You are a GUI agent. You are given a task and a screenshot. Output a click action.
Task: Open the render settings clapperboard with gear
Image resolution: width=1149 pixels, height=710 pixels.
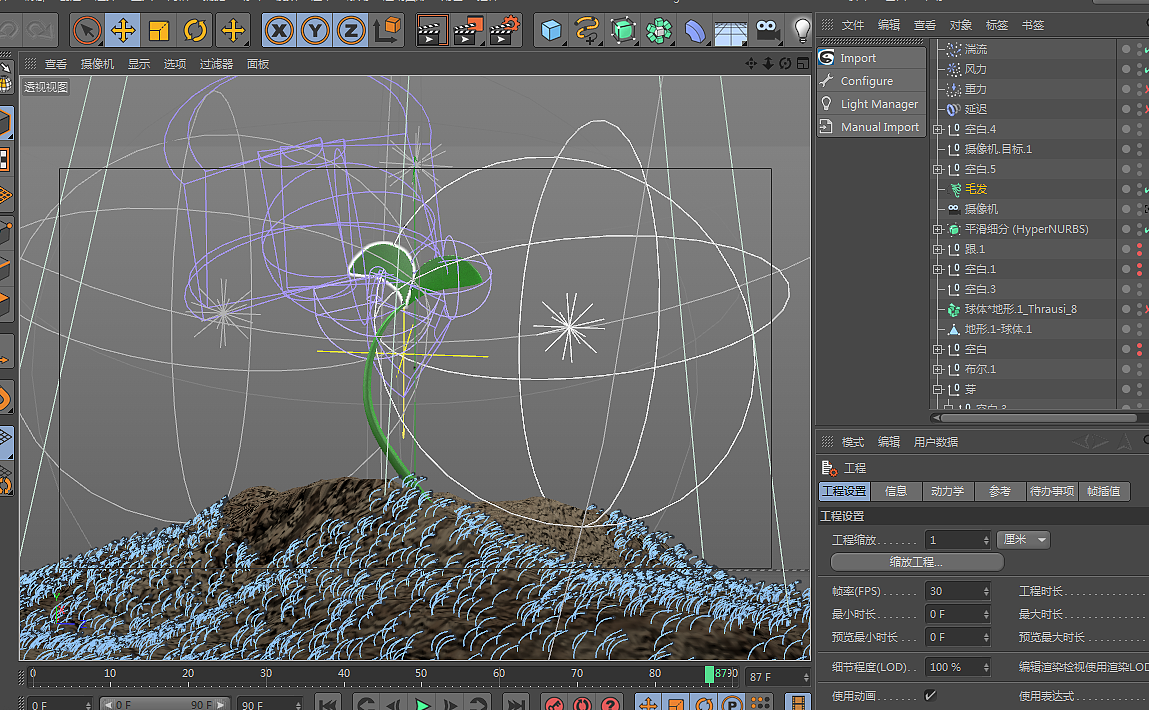[x=505, y=31]
